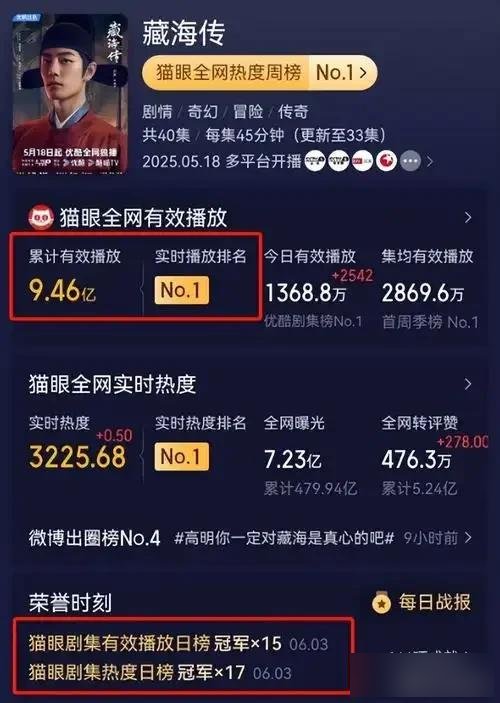Screen dimensions: 500x703
Task: Click the red fourth platform logo icon
Action: [x=386, y=161]
